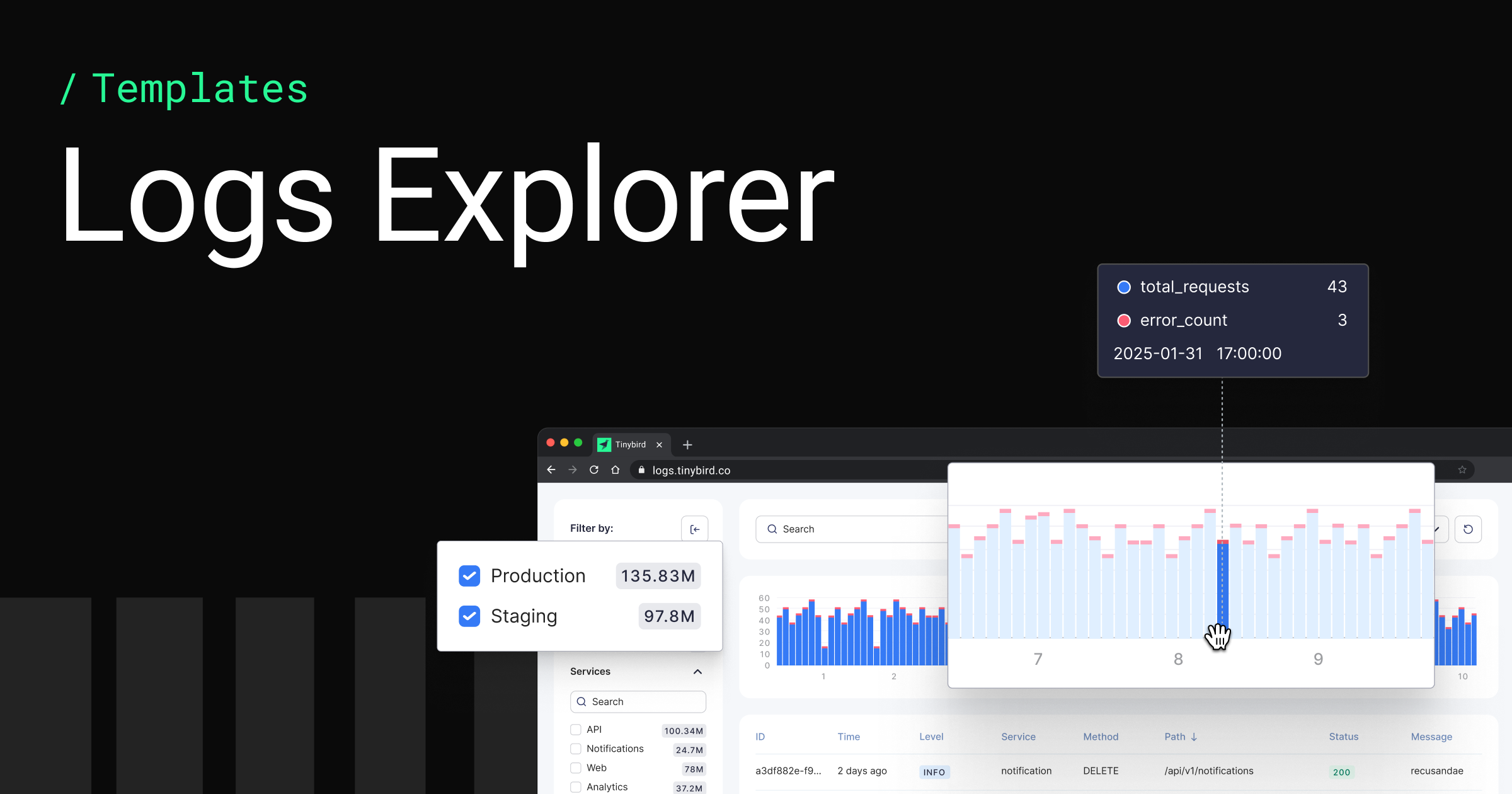Click the page reload icon in browser toolbar
This screenshot has height=794, width=1512.
(x=593, y=469)
